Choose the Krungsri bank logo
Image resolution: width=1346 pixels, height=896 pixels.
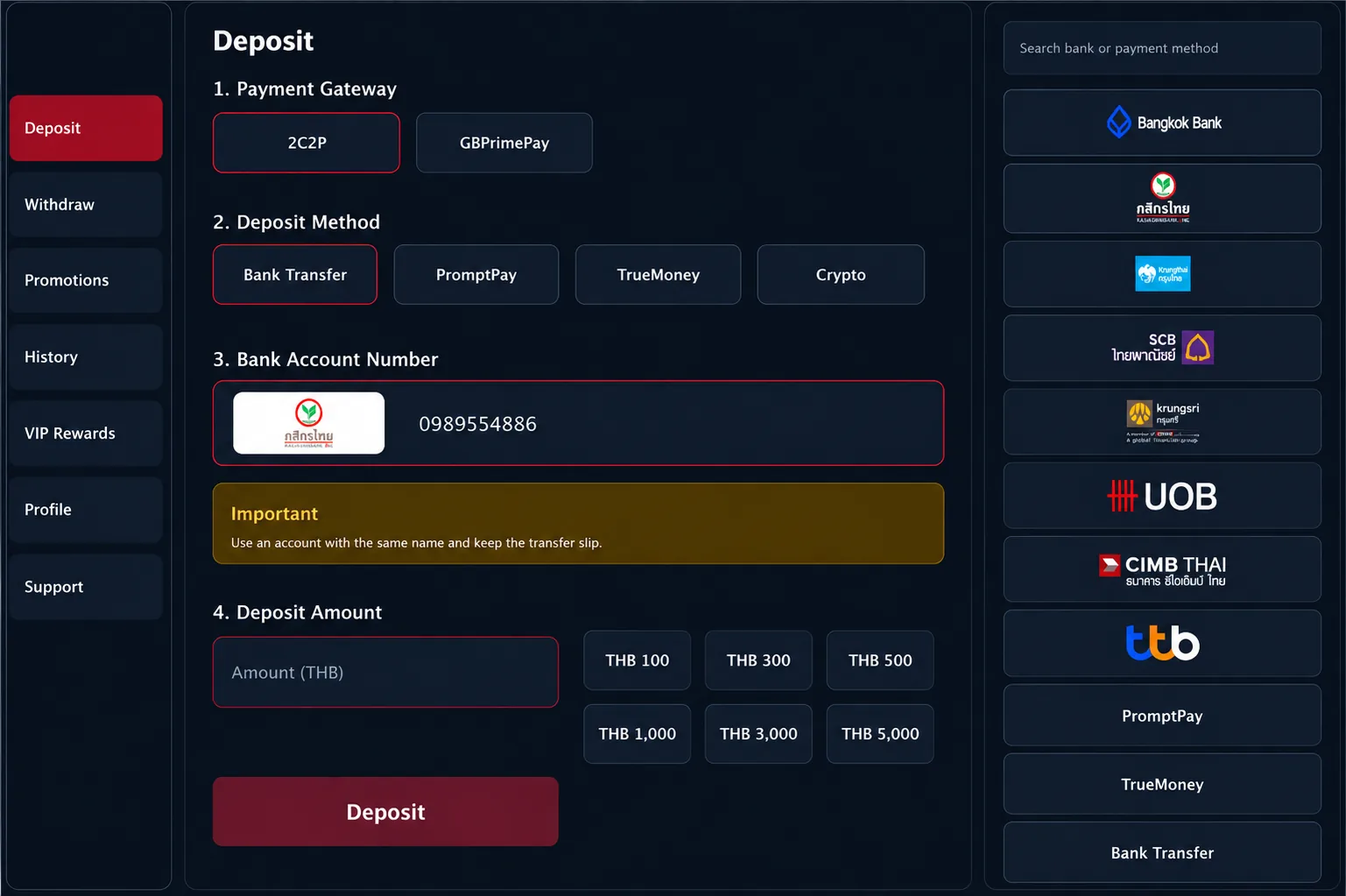1162,422
